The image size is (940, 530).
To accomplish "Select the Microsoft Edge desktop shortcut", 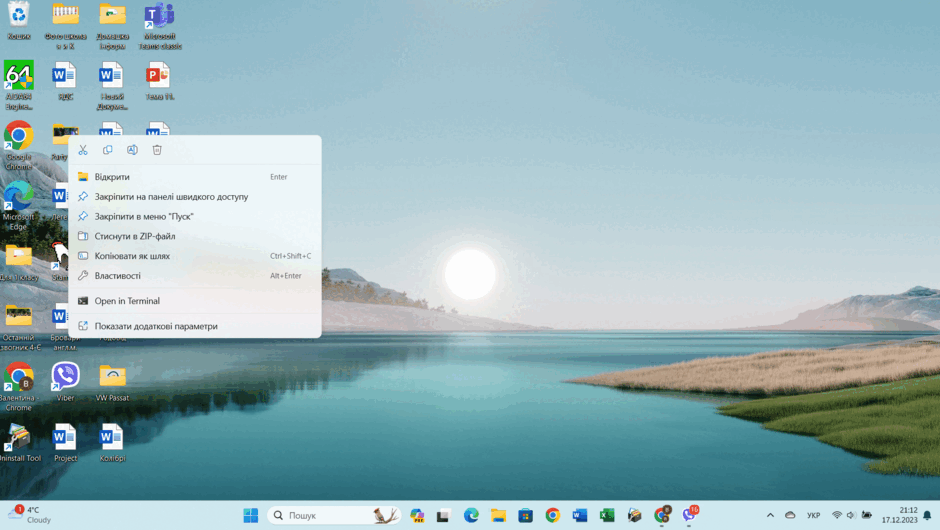I will click(19, 206).
